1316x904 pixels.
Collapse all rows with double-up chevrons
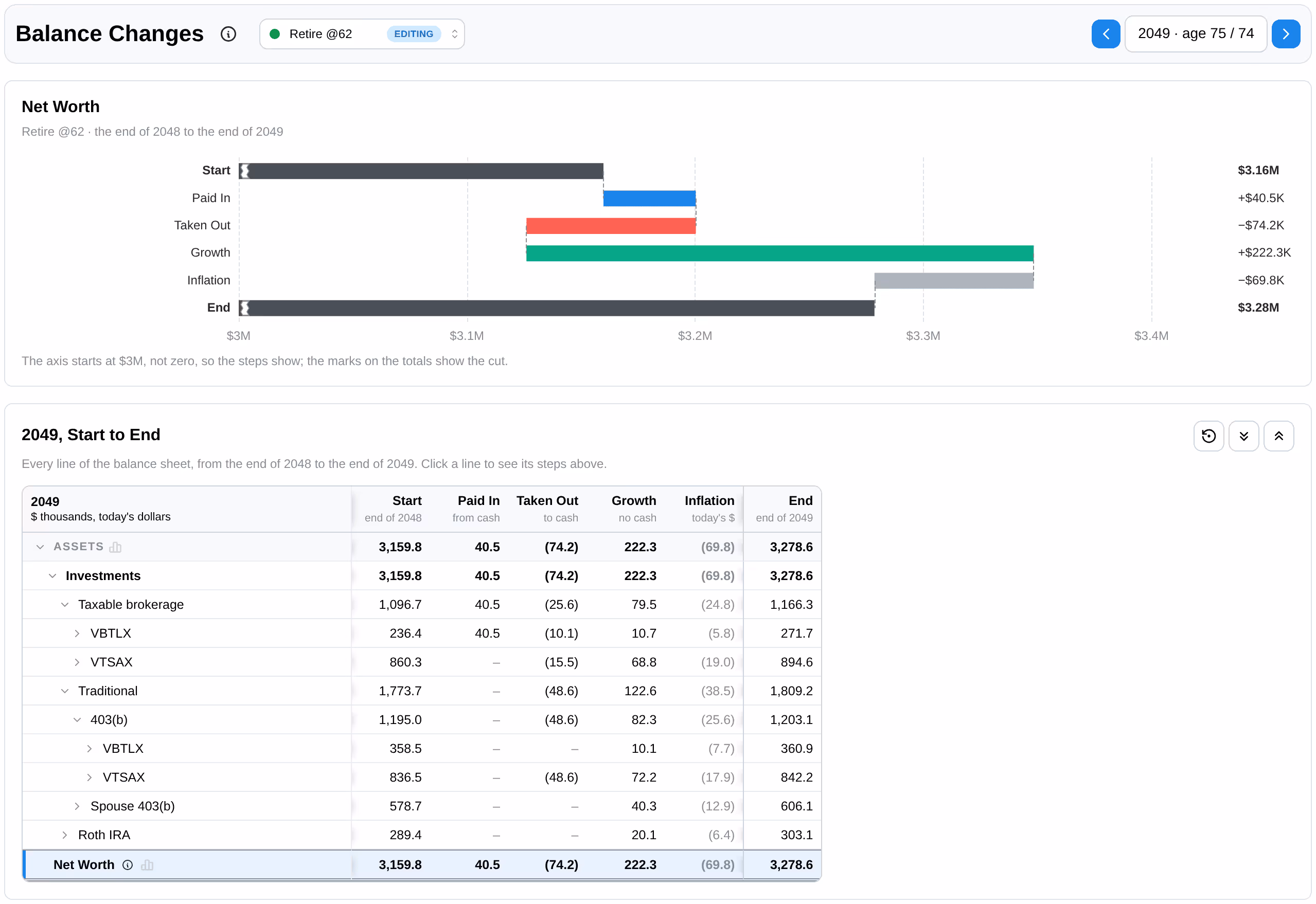[x=1278, y=436]
